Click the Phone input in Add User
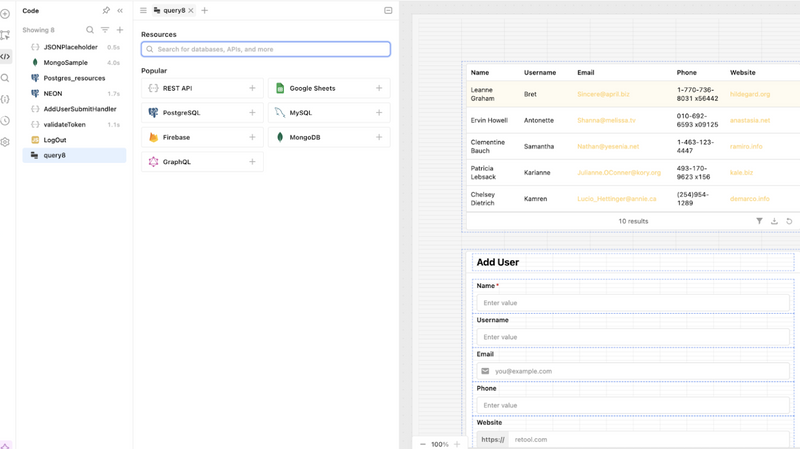The image size is (800, 449). coord(633,406)
